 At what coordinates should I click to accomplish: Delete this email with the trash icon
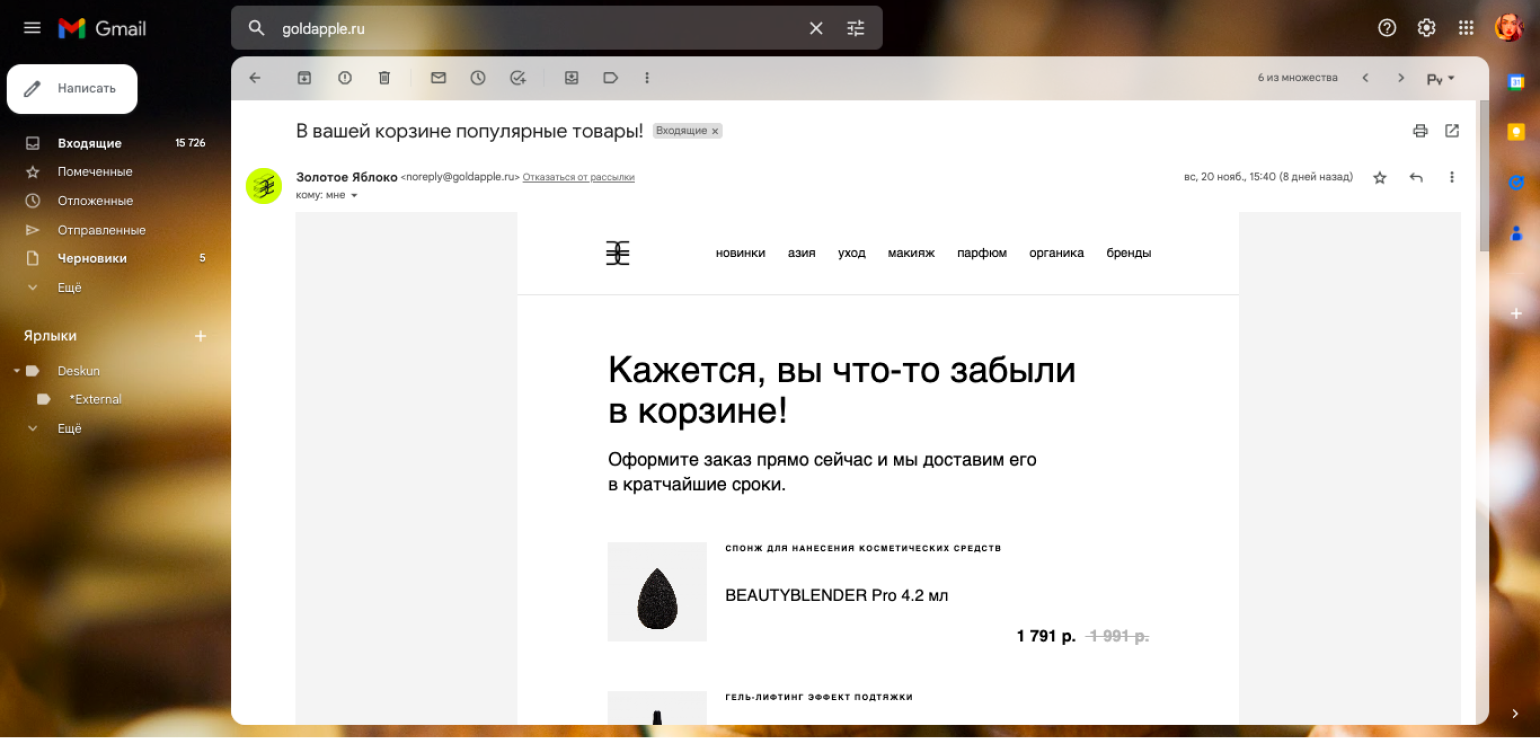385,78
